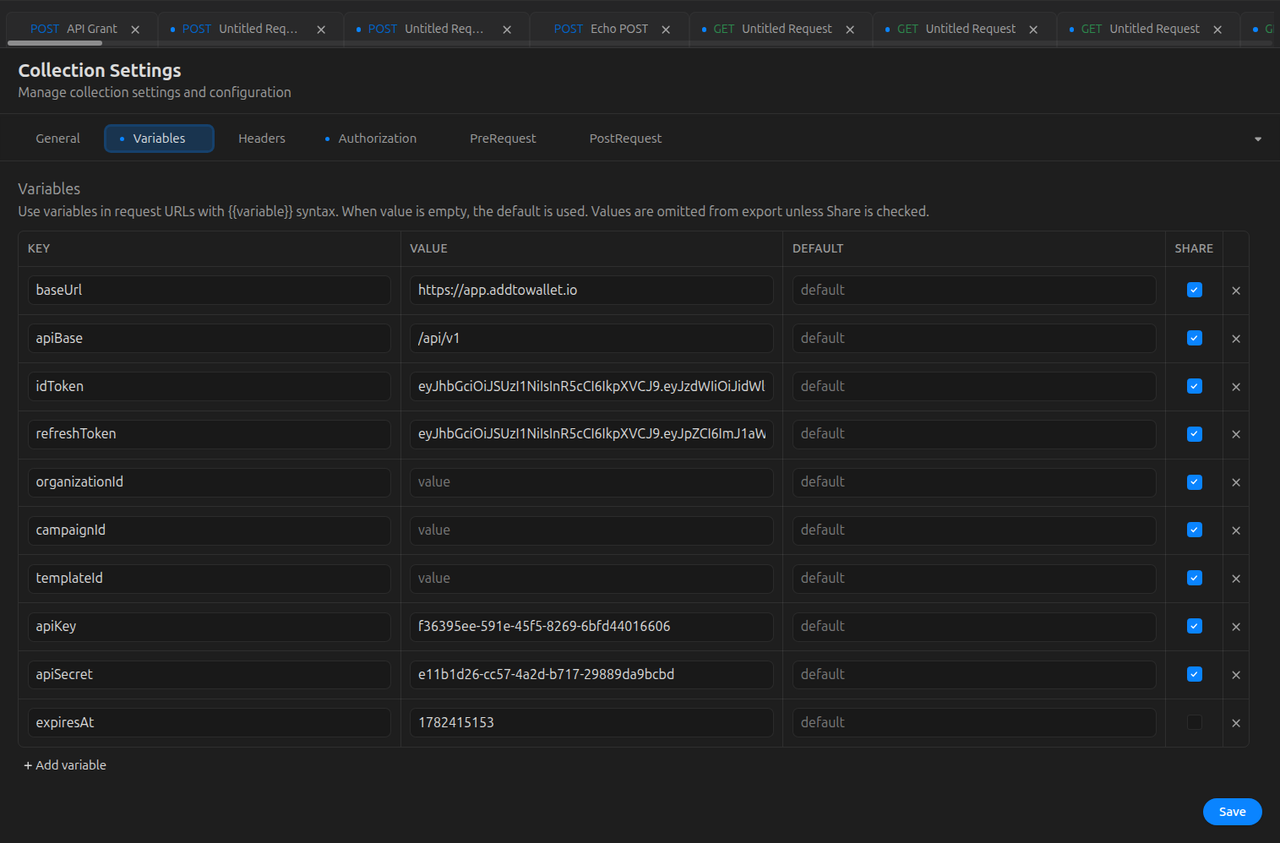Close the API Grant request tab
The width and height of the screenshot is (1280, 843).
[135, 30]
